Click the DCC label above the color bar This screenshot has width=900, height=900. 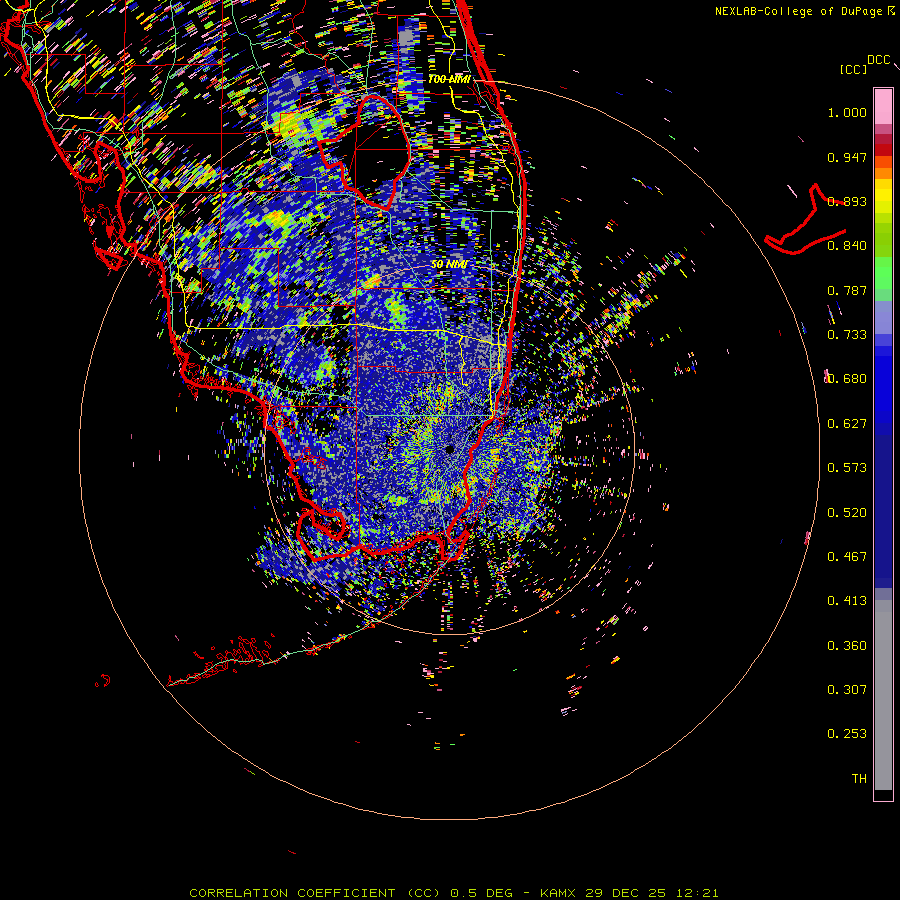point(878,60)
